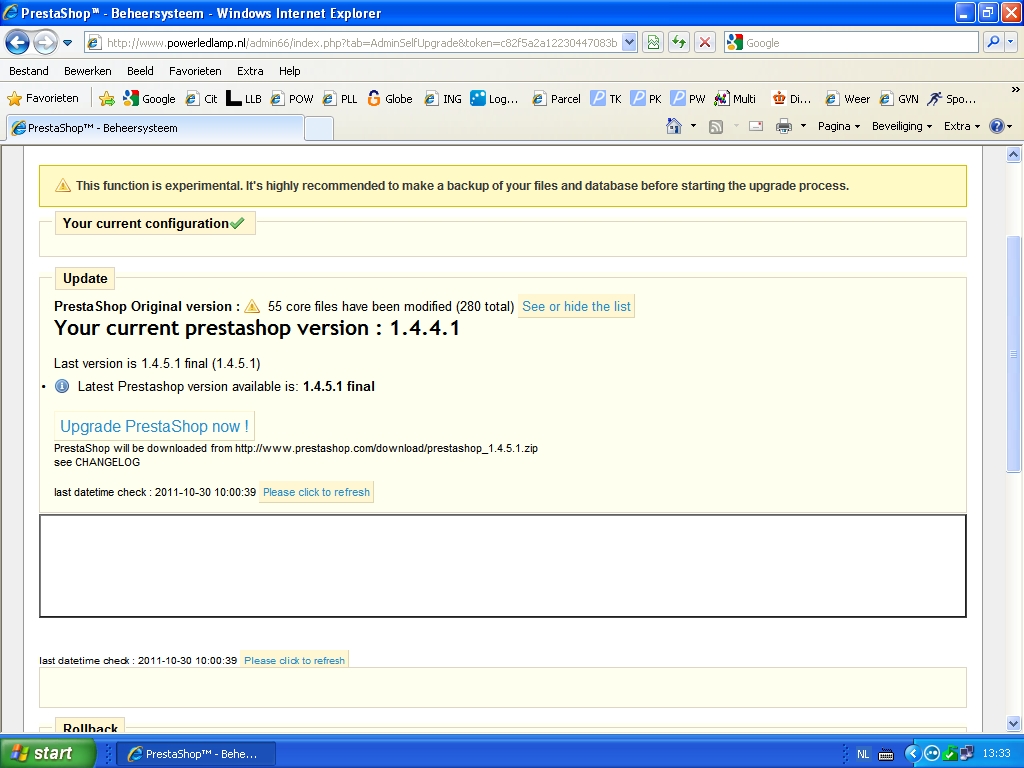The image size is (1024, 768).
Task: Click the Google search box
Action: click(859, 43)
